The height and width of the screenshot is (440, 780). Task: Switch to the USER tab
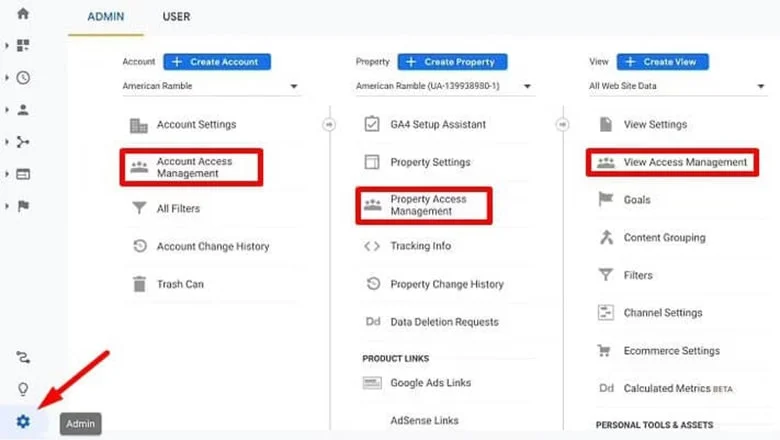[x=176, y=17]
